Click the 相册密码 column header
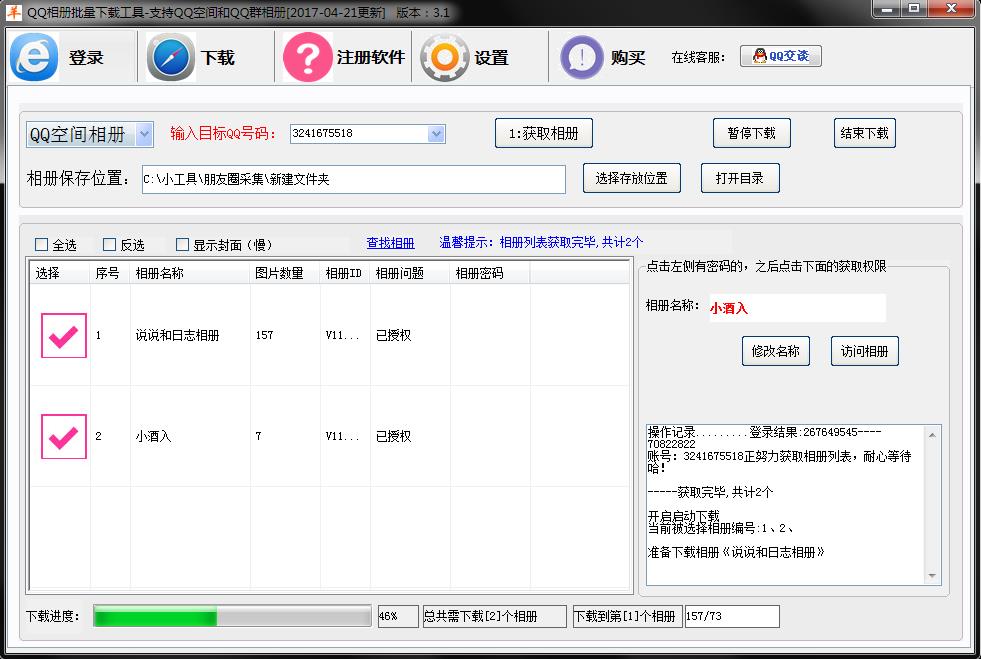The height and width of the screenshot is (659, 981). (x=490, y=273)
